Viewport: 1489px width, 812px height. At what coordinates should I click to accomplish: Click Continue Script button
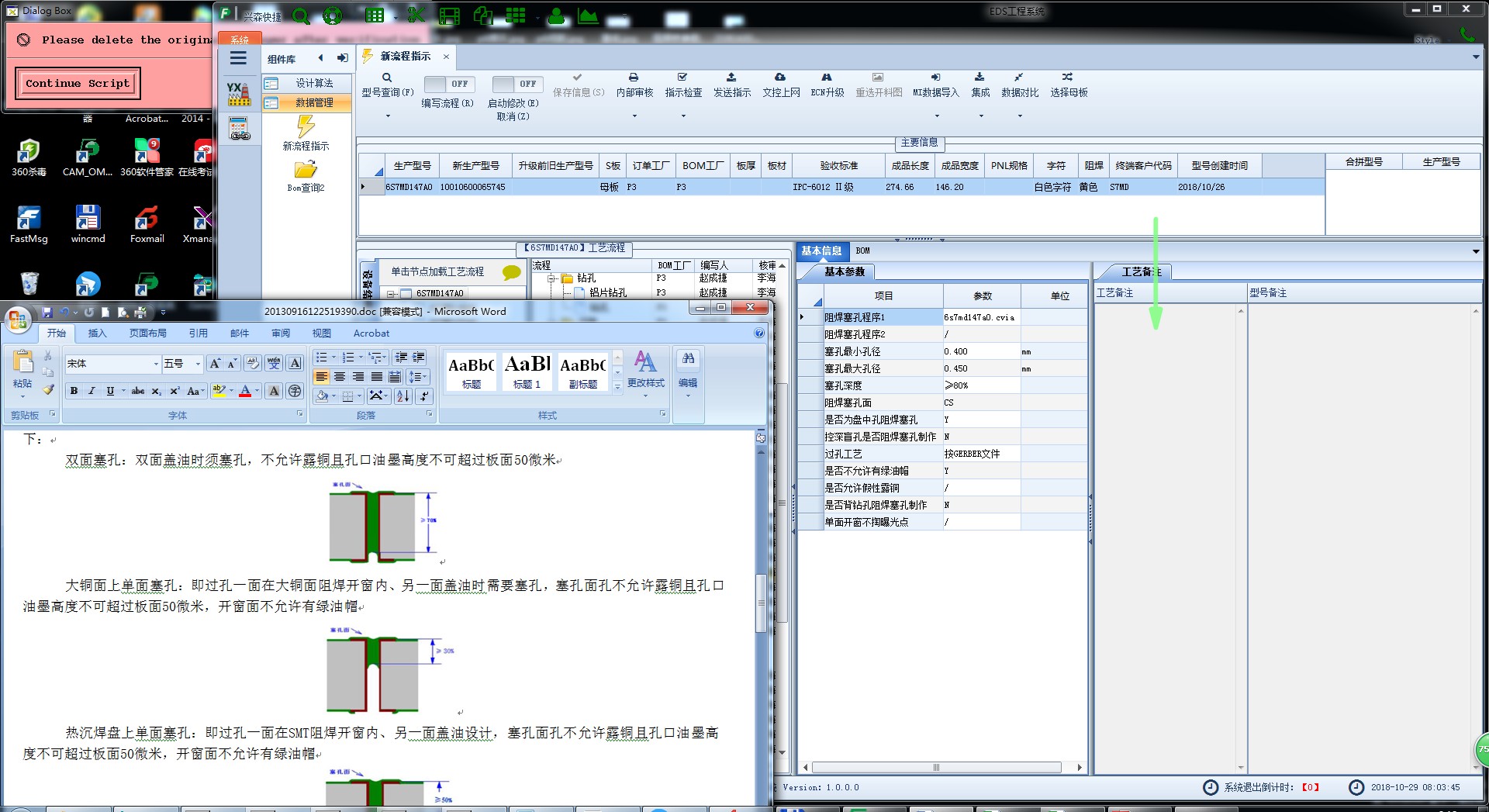tap(78, 84)
